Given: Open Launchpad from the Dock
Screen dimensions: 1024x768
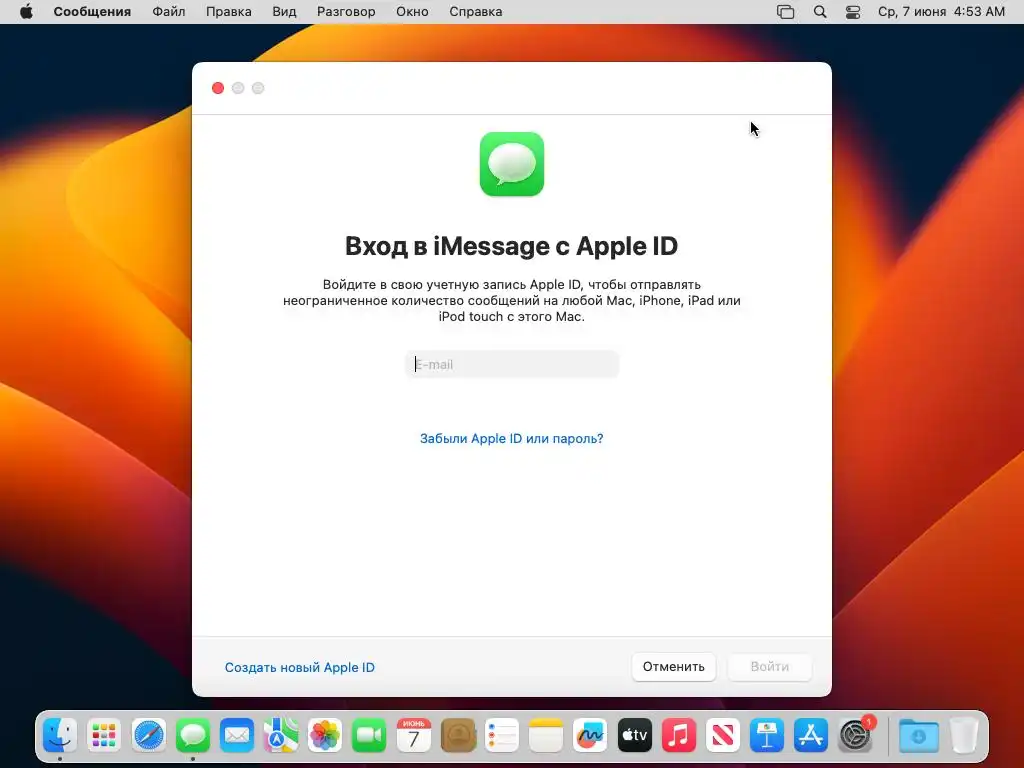Looking at the screenshot, I should tap(104, 735).
